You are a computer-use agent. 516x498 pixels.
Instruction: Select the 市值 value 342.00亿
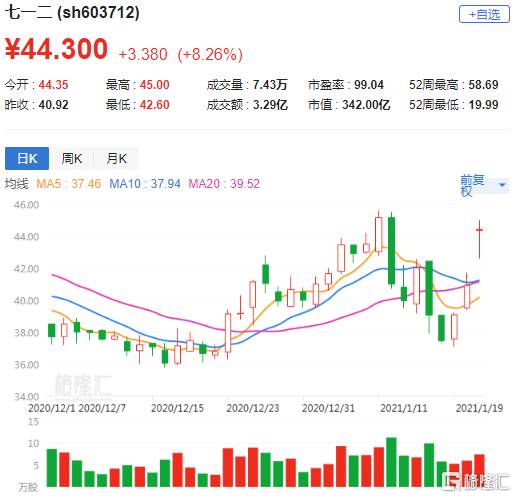point(366,105)
